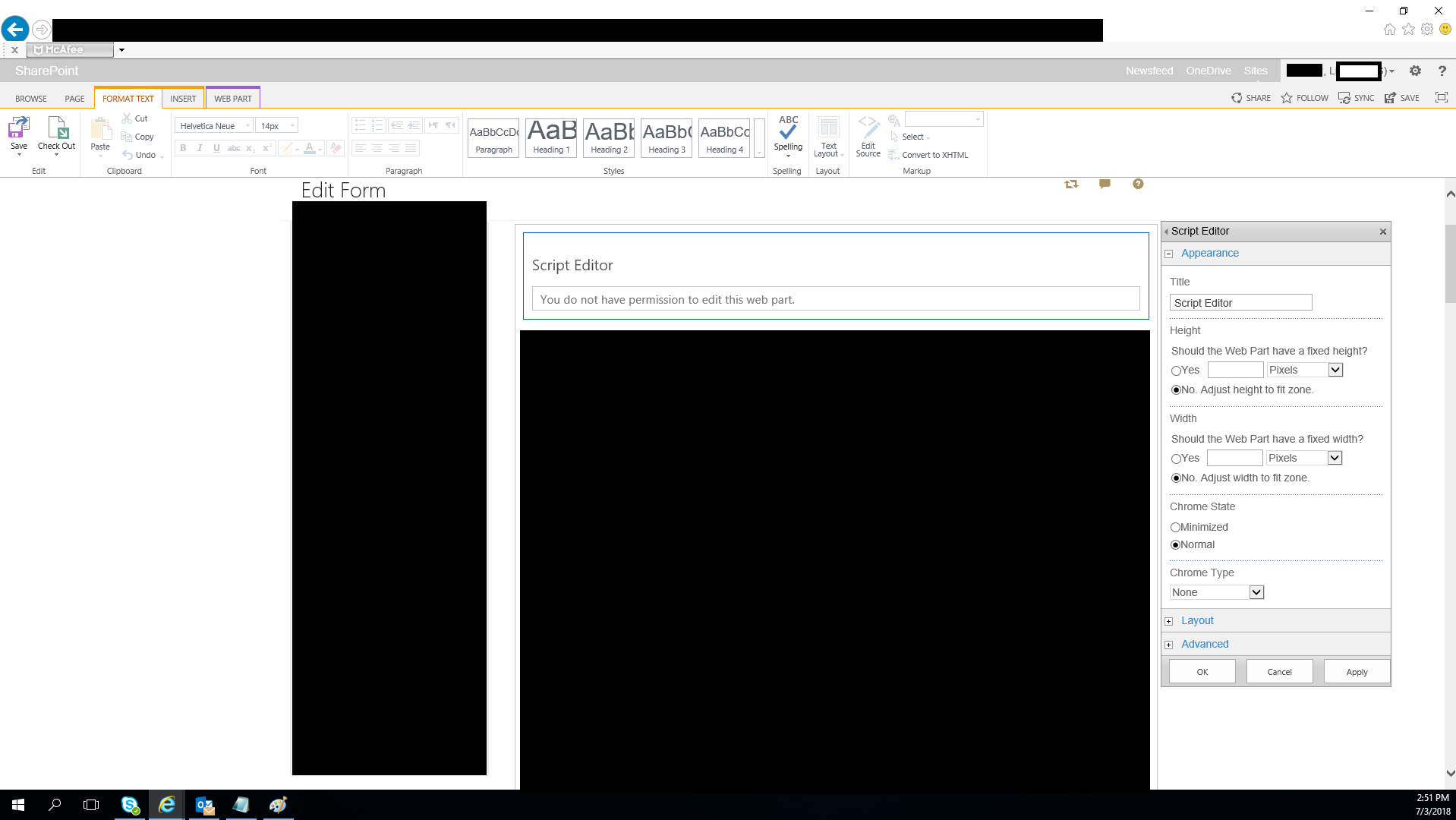Collapse the Appearance section

click(1169, 254)
